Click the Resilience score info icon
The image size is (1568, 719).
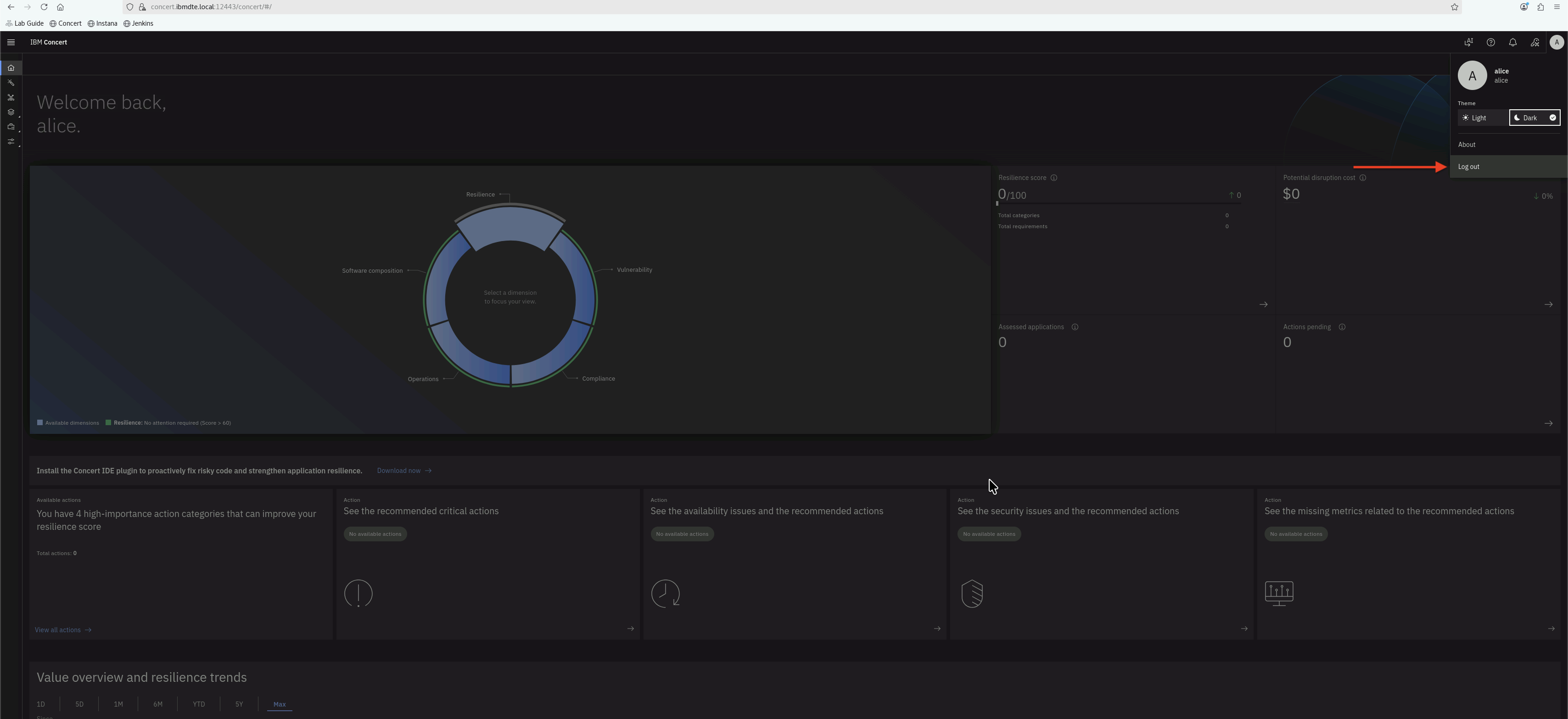pos(1053,178)
